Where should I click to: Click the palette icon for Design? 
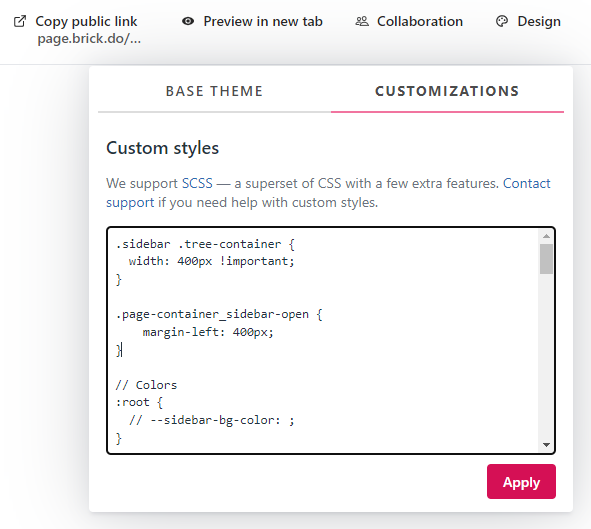502,21
